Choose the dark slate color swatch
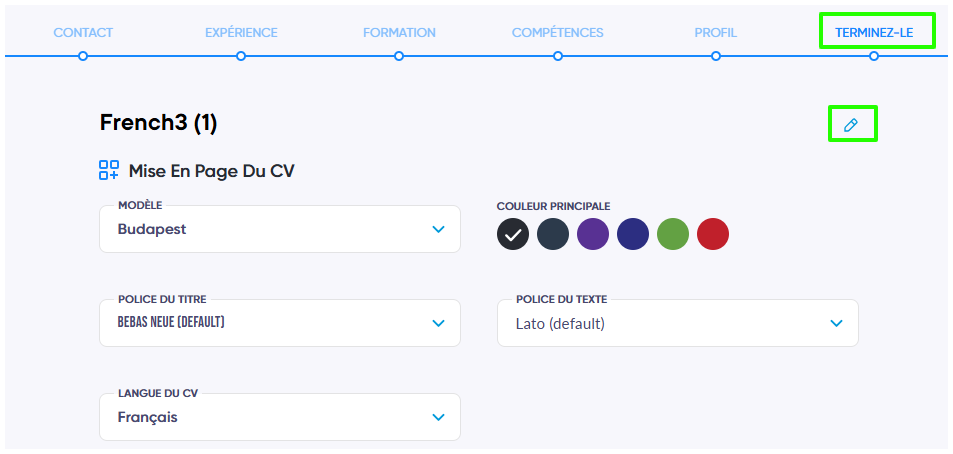The image size is (953, 454). click(553, 234)
